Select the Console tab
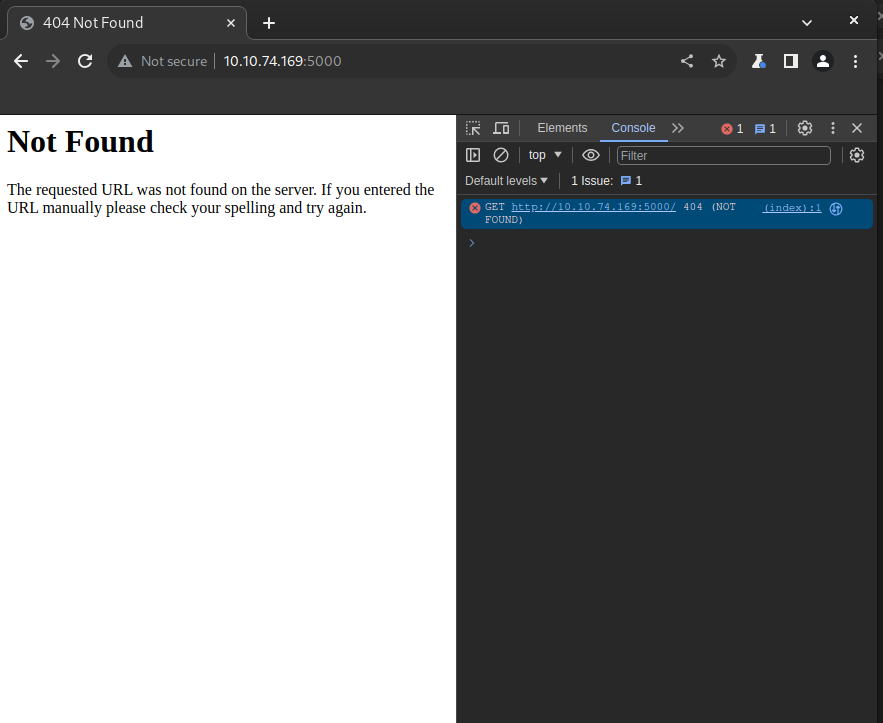This screenshot has width=883, height=723. [633, 128]
